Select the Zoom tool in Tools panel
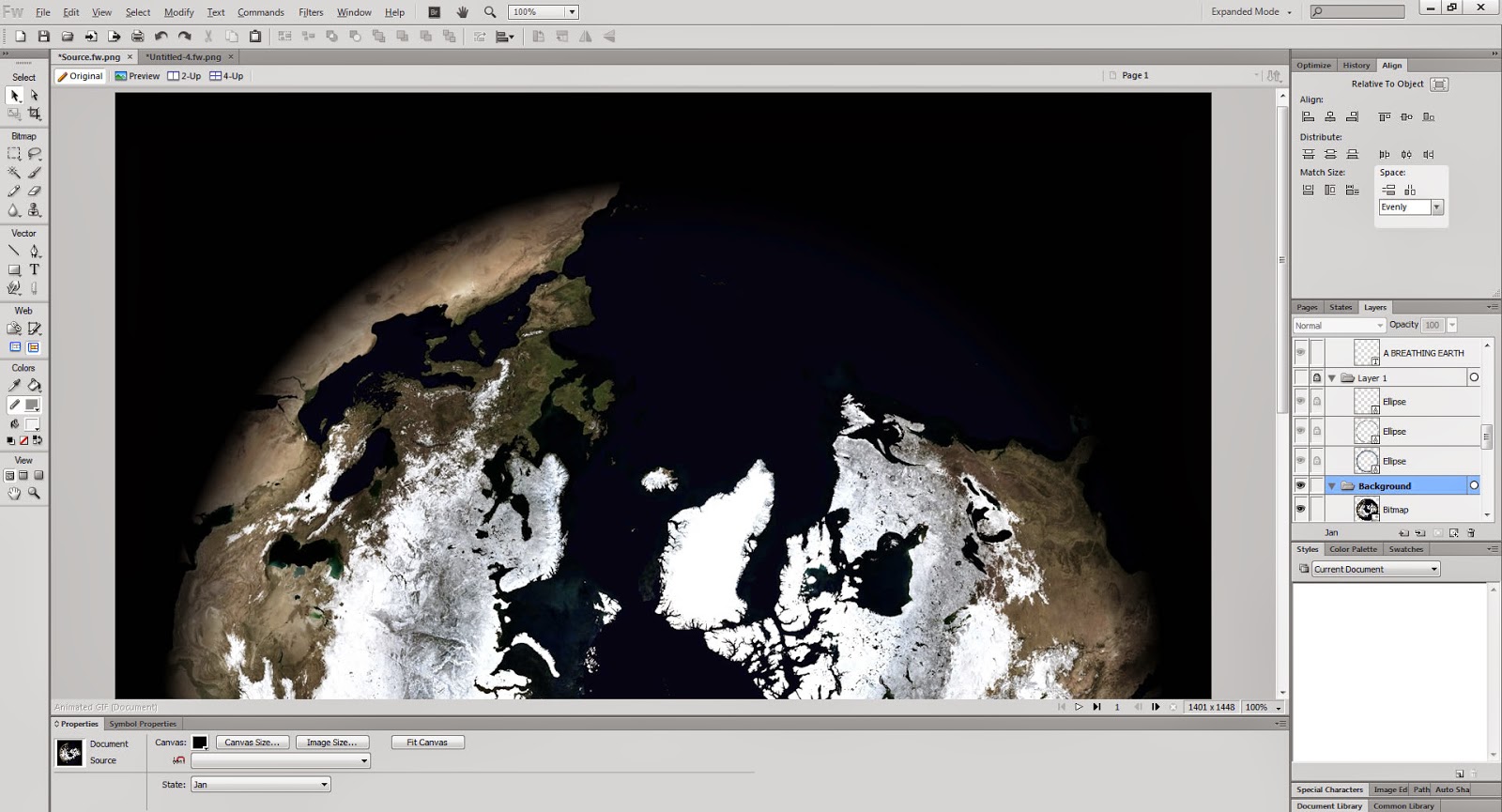1502x812 pixels. pos(34,493)
